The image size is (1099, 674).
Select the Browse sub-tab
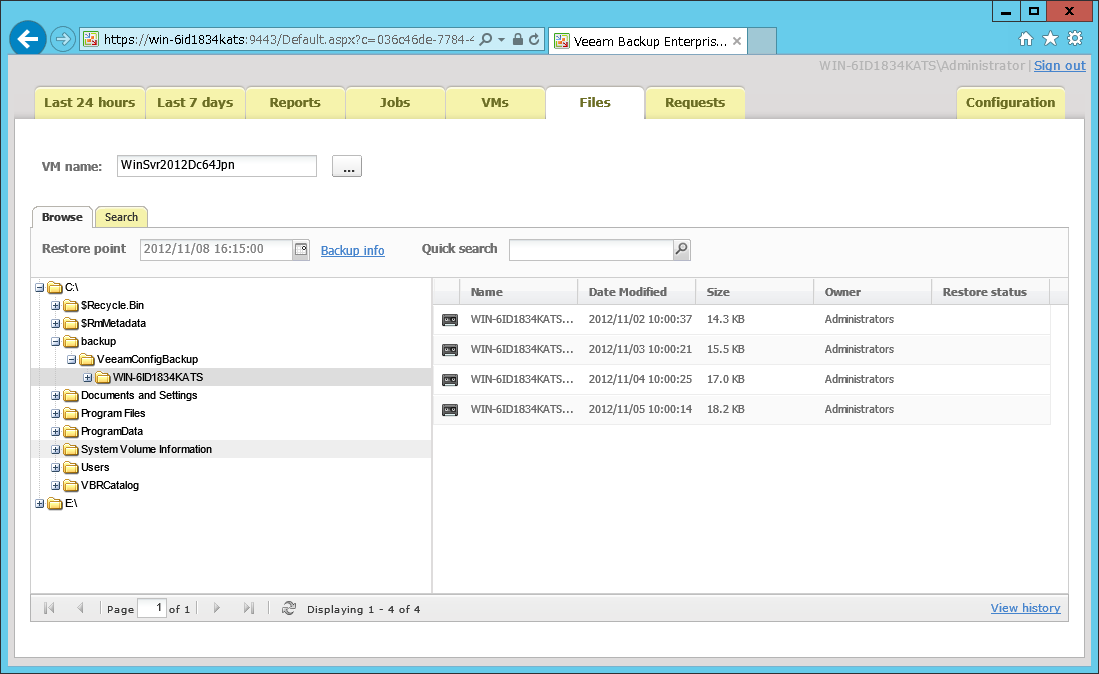[62, 217]
